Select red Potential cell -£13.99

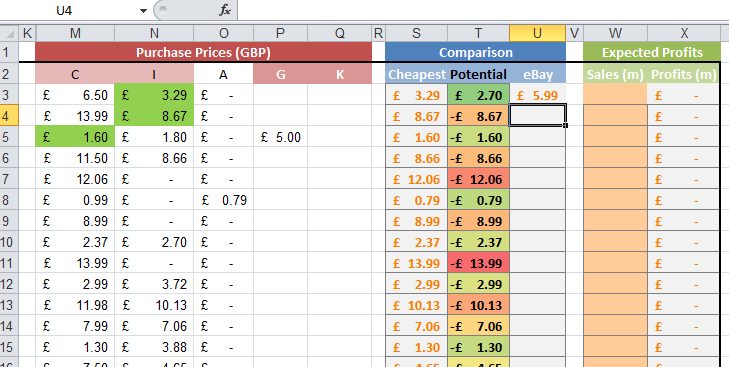tap(478, 263)
